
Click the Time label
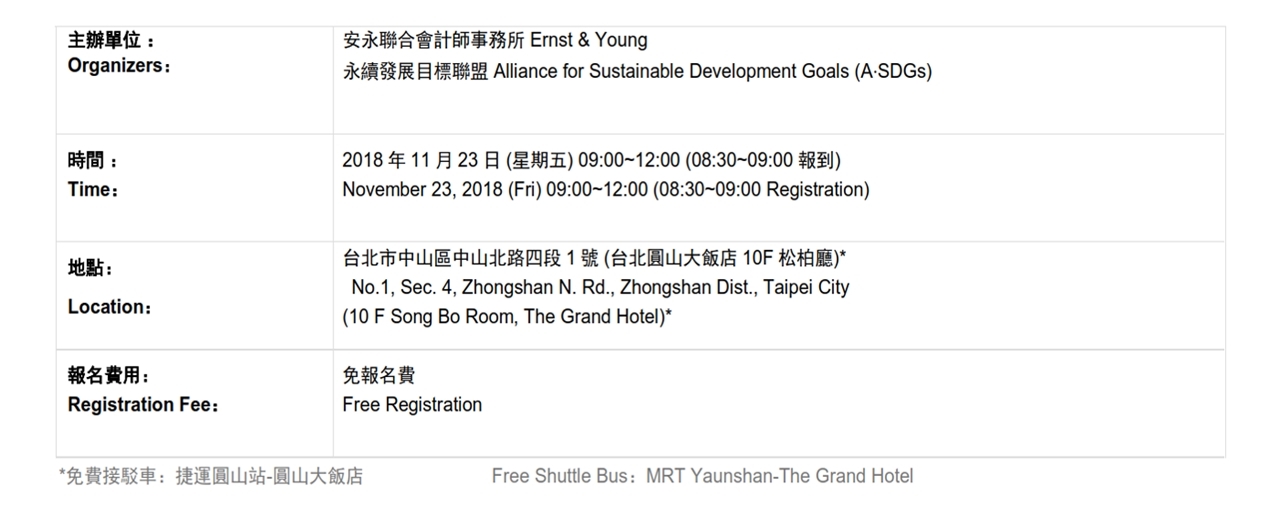[x=93, y=189]
